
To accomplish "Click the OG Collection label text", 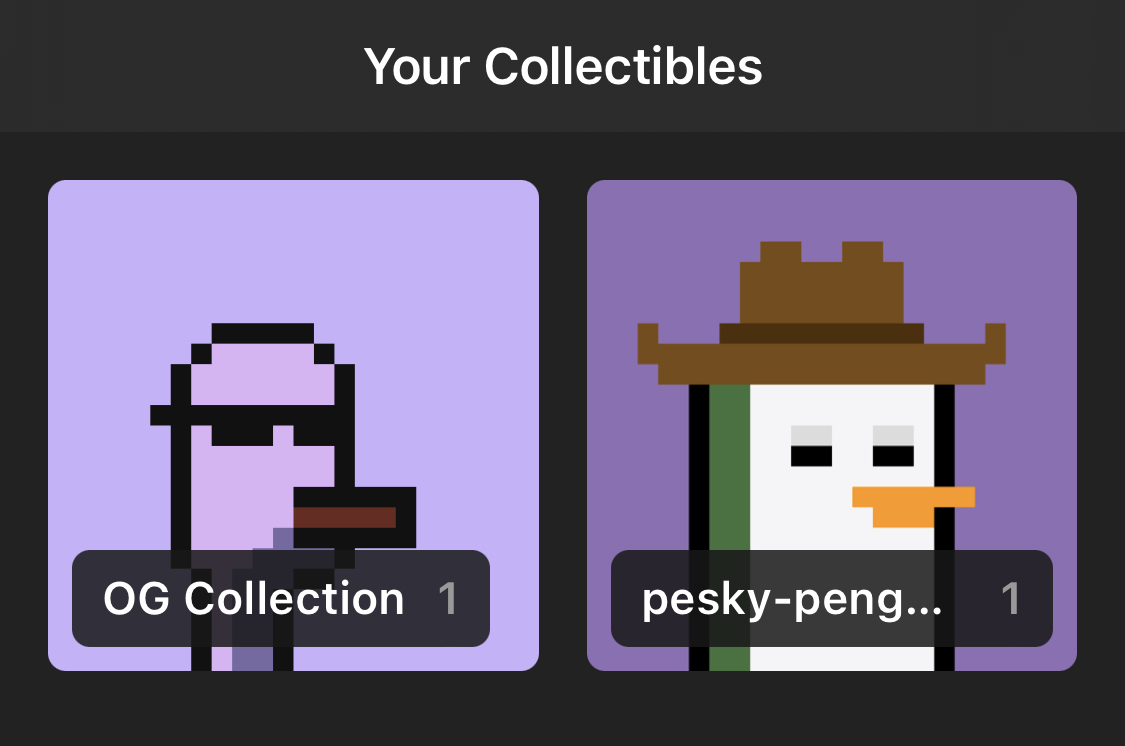I will [x=253, y=598].
